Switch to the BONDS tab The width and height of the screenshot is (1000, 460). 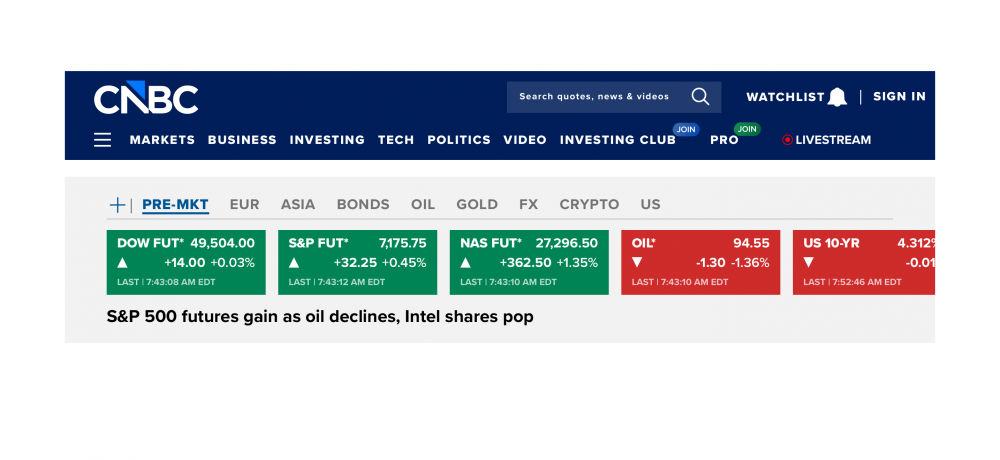(363, 204)
